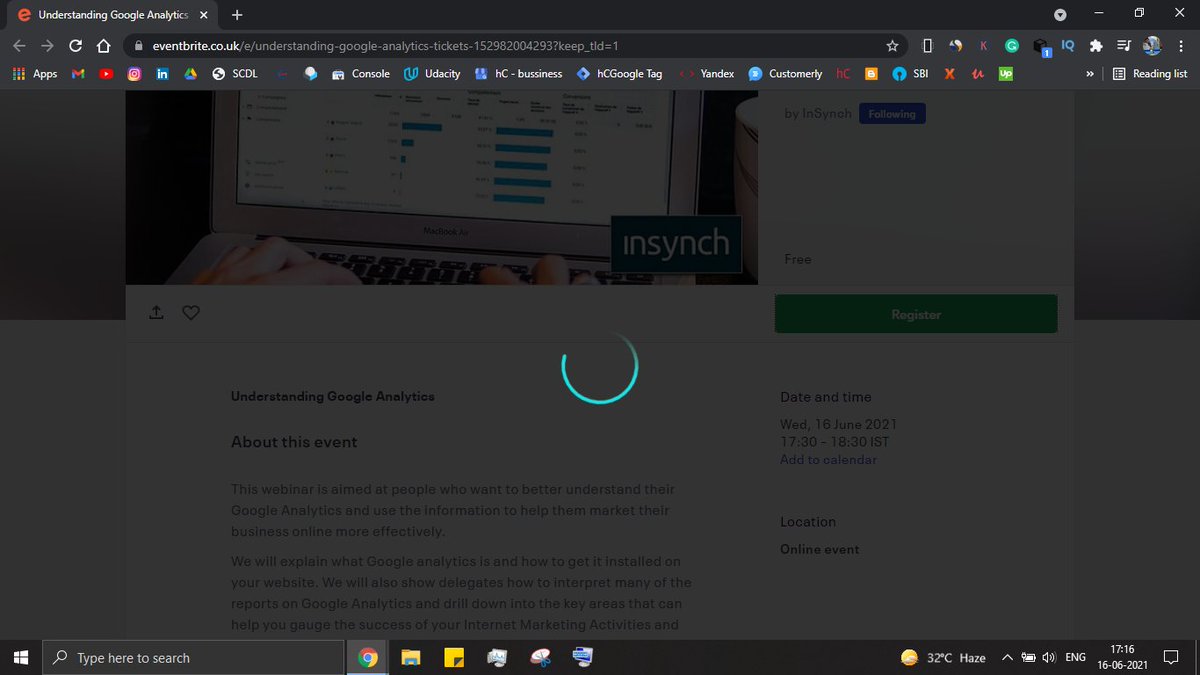This screenshot has height=675, width=1200.
Task: Open the Yandex bookmark
Action: click(706, 74)
